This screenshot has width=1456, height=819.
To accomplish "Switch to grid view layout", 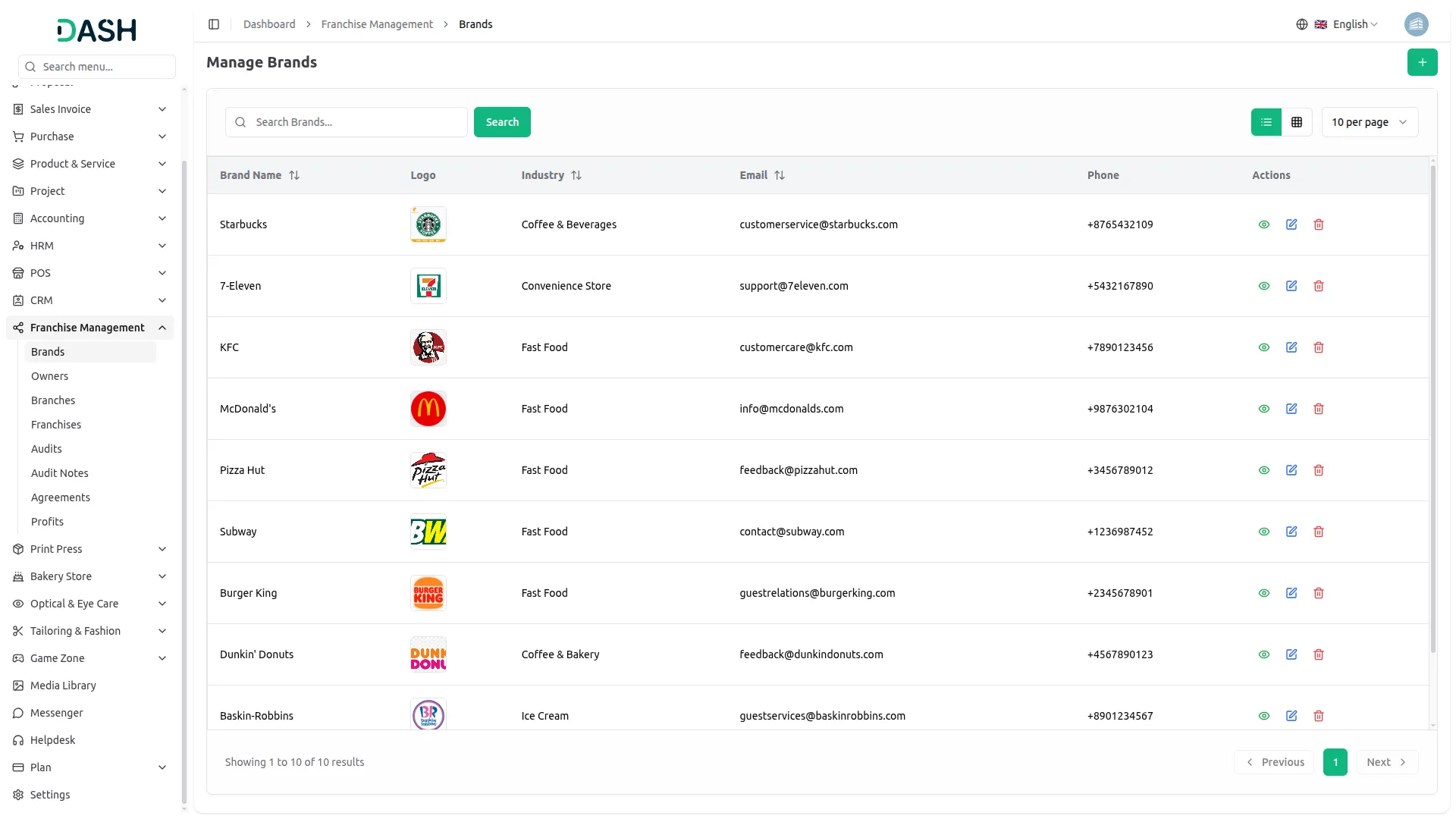I will pos(1296,122).
